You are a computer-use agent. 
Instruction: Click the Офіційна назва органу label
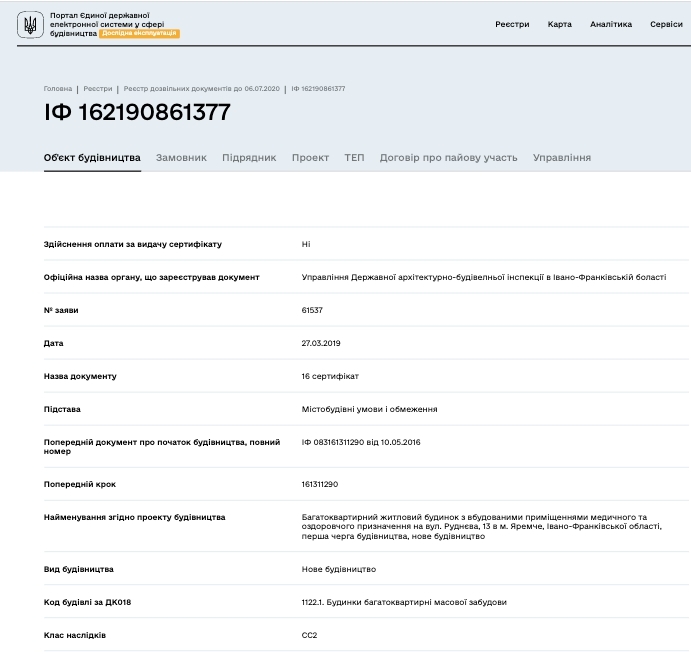tap(152, 277)
